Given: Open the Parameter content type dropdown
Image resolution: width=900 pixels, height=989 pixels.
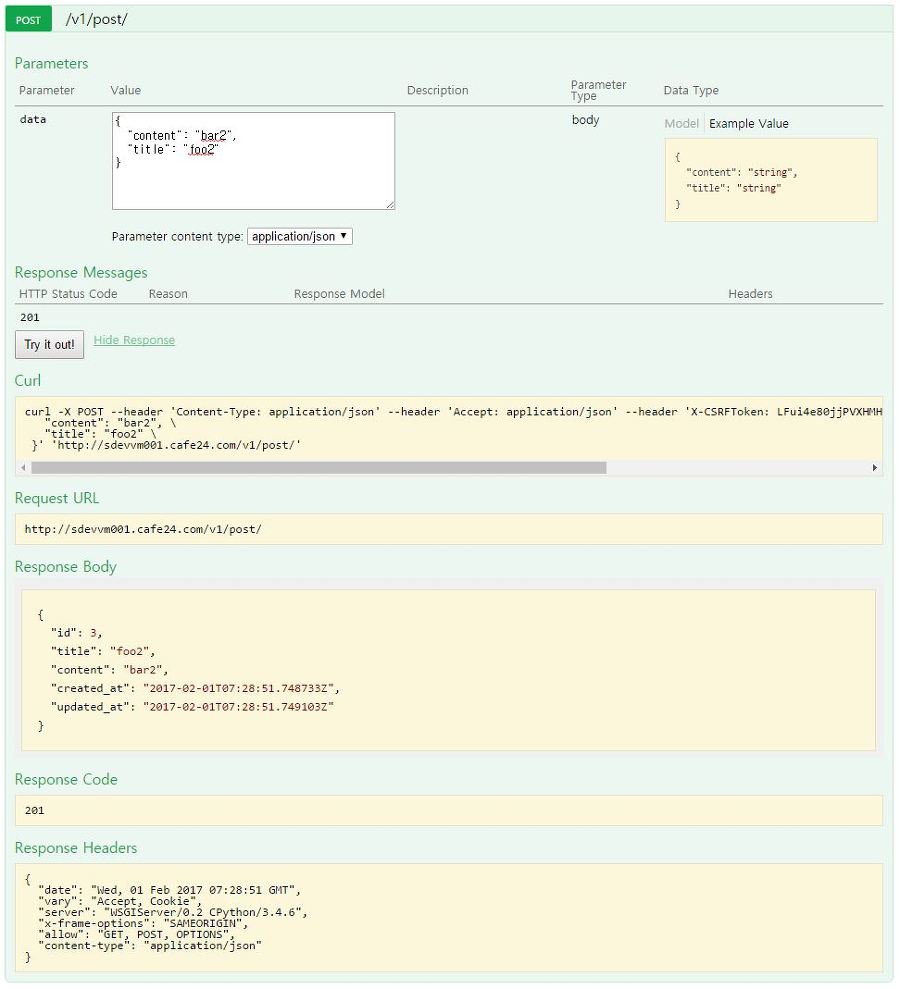Looking at the screenshot, I should [x=299, y=237].
